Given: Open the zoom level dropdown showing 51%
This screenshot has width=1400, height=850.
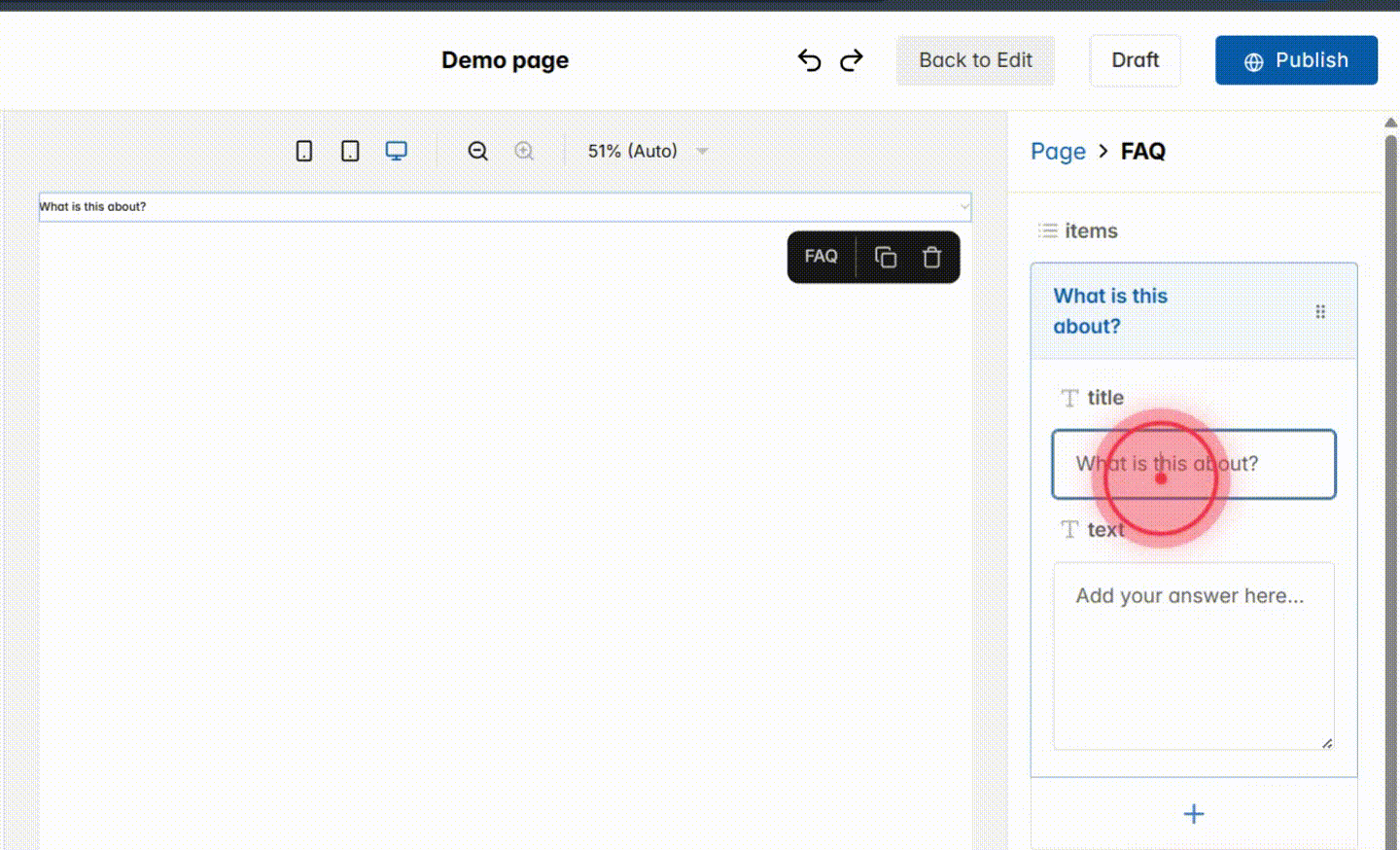Looking at the screenshot, I should (x=647, y=151).
